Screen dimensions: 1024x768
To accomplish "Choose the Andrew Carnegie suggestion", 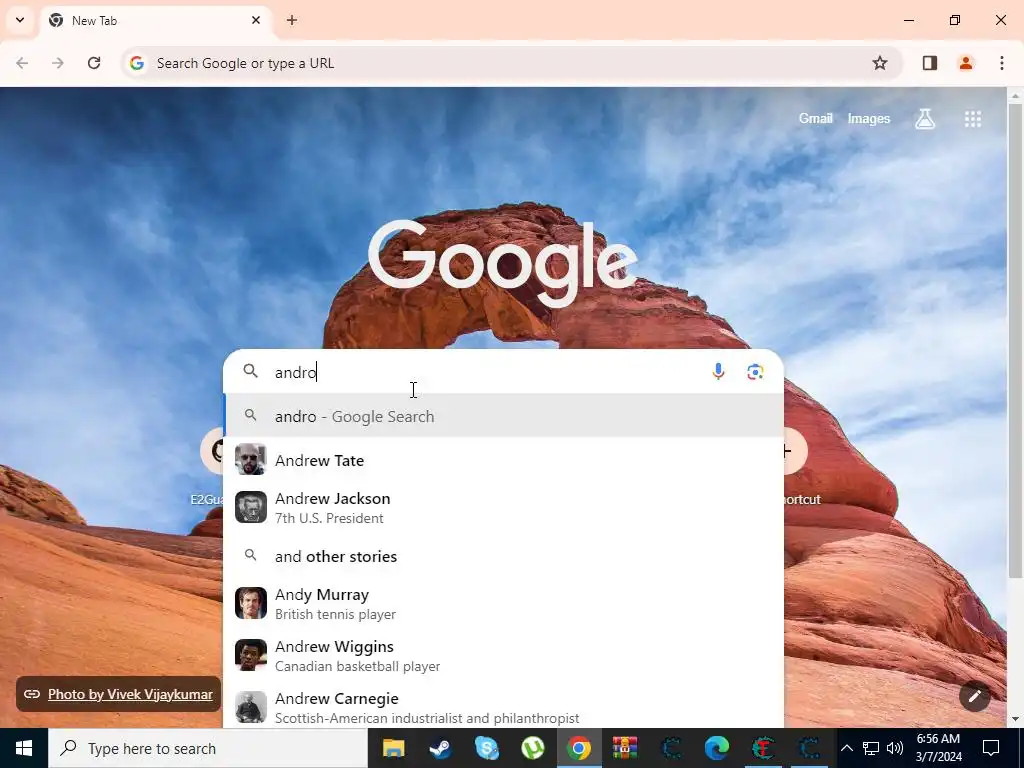I will pyautogui.click(x=504, y=707).
